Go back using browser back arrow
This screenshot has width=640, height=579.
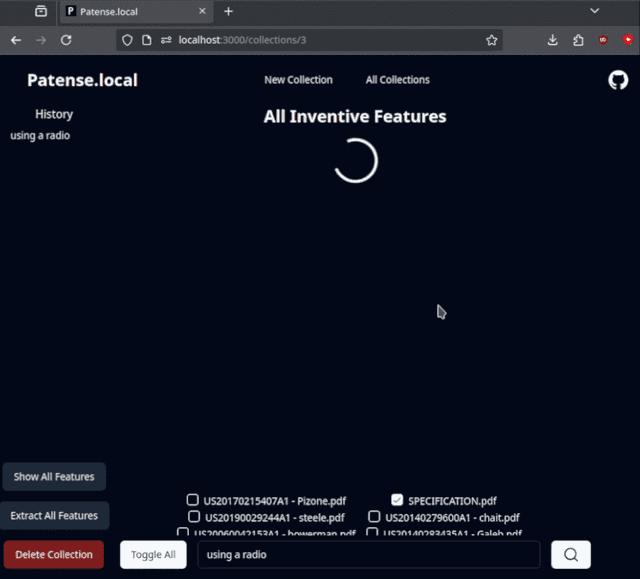pos(16,40)
